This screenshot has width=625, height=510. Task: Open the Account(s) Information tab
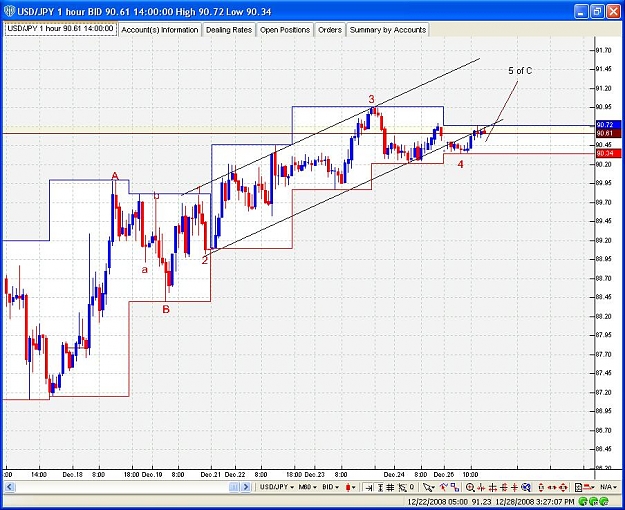[160, 30]
